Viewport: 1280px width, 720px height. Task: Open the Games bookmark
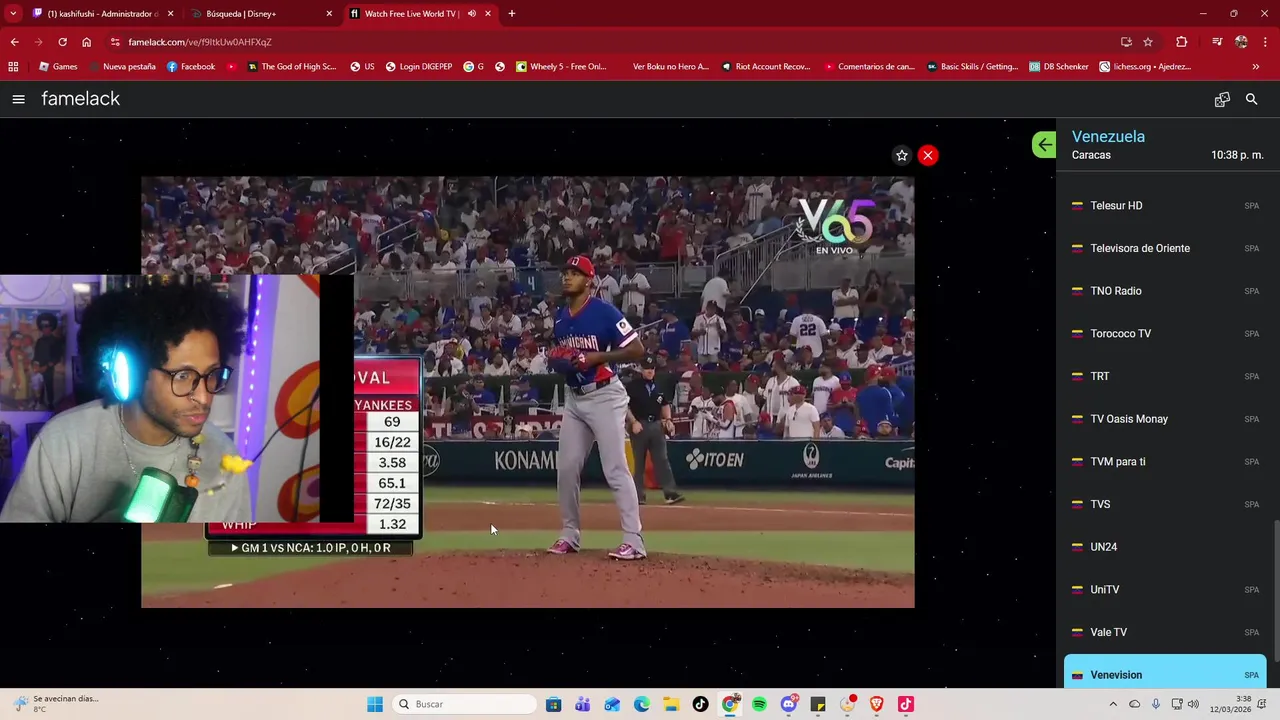pos(58,67)
